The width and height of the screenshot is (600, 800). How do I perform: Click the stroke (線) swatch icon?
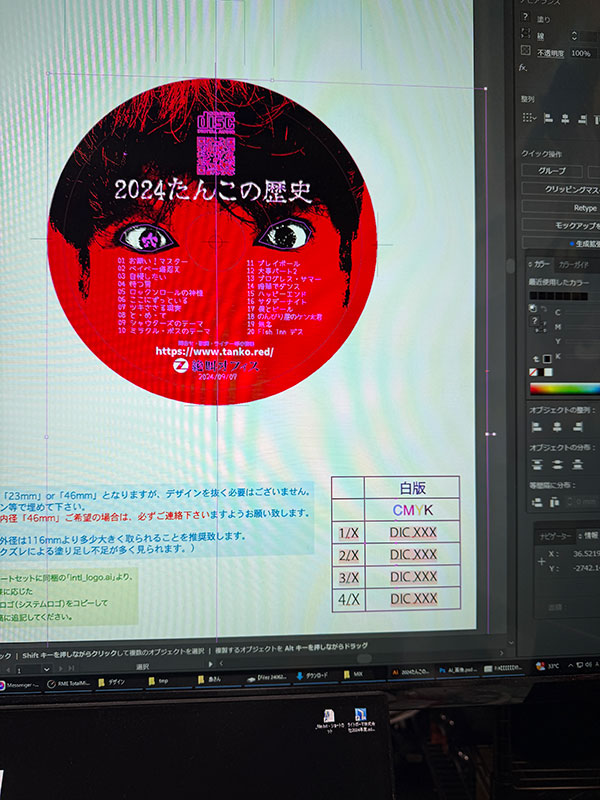pyautogui.click(x=526, y=34)
